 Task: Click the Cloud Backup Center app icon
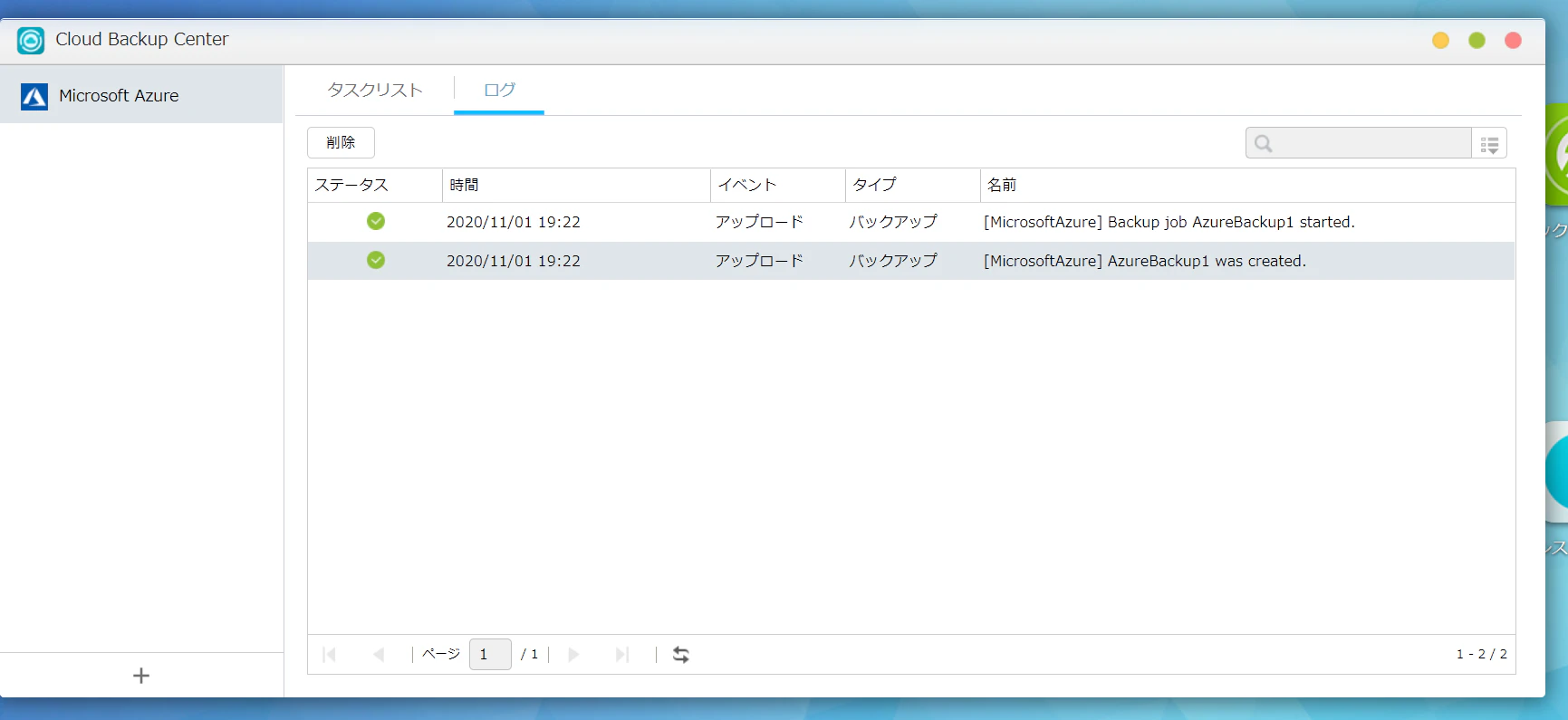click(31, 40)
